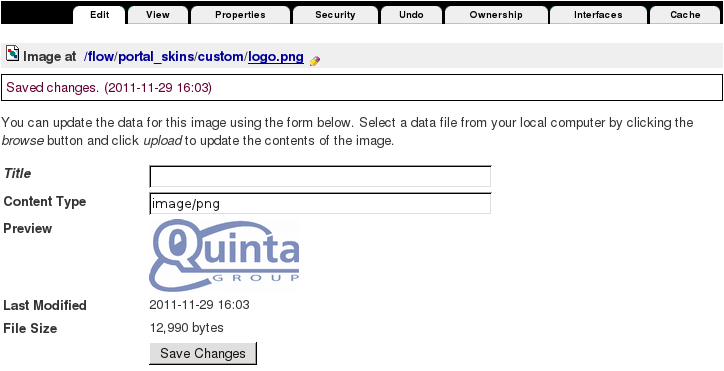This screenshot has width=724, height=371.
Task: Open the portal_skins path link
Action: tap(156, 57)
